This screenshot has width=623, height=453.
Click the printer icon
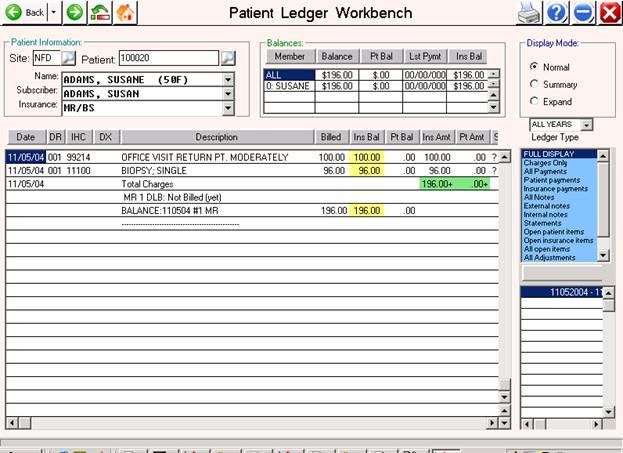pyautogui.click(x=528, y=13)
